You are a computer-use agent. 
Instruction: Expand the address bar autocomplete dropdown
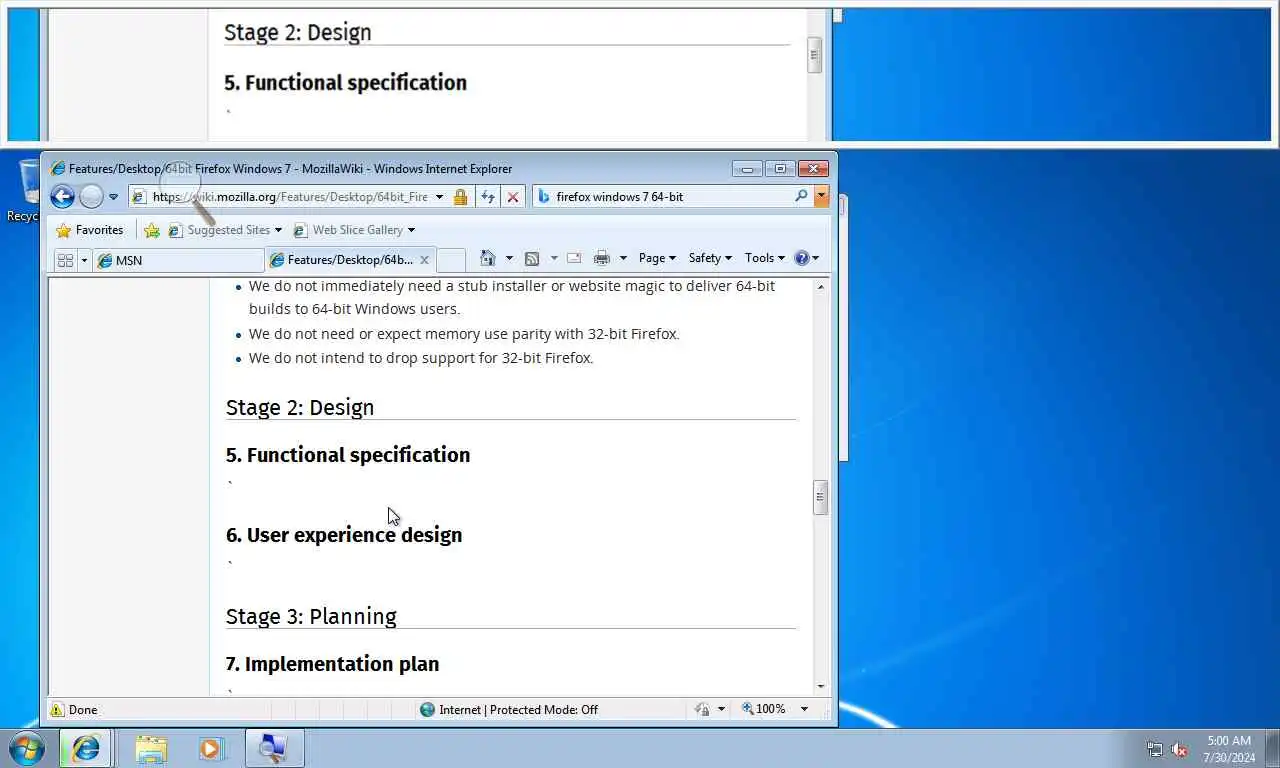coord(439,197)
